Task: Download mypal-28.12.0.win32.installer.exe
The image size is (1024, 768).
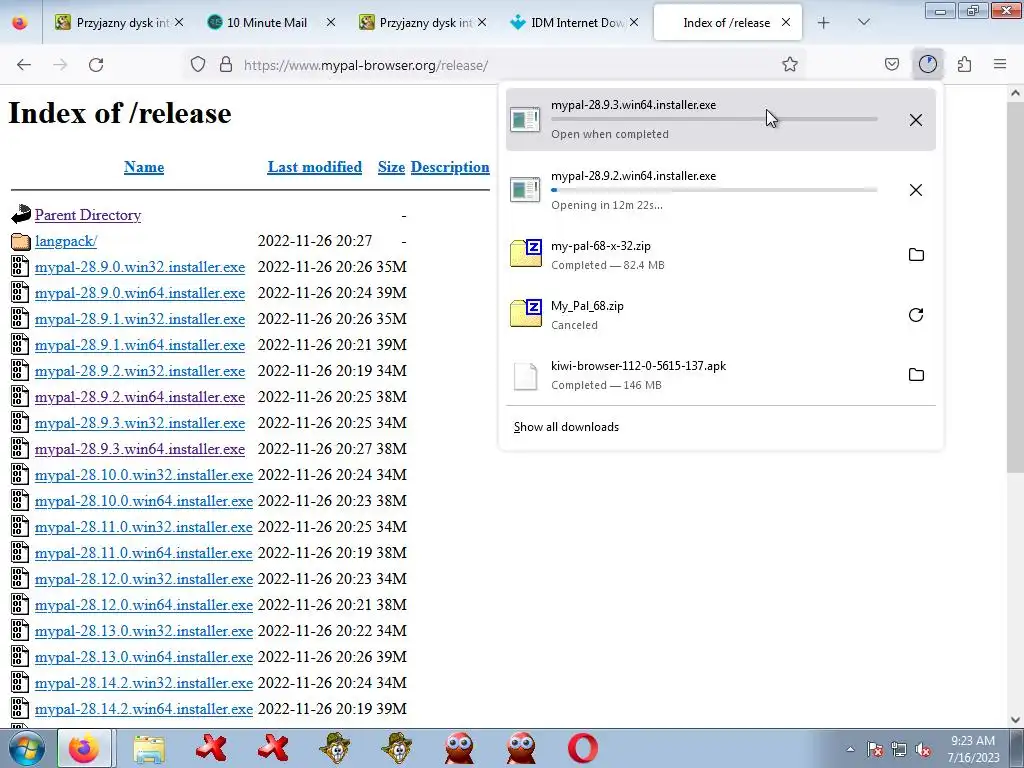Action: [144, 579]
